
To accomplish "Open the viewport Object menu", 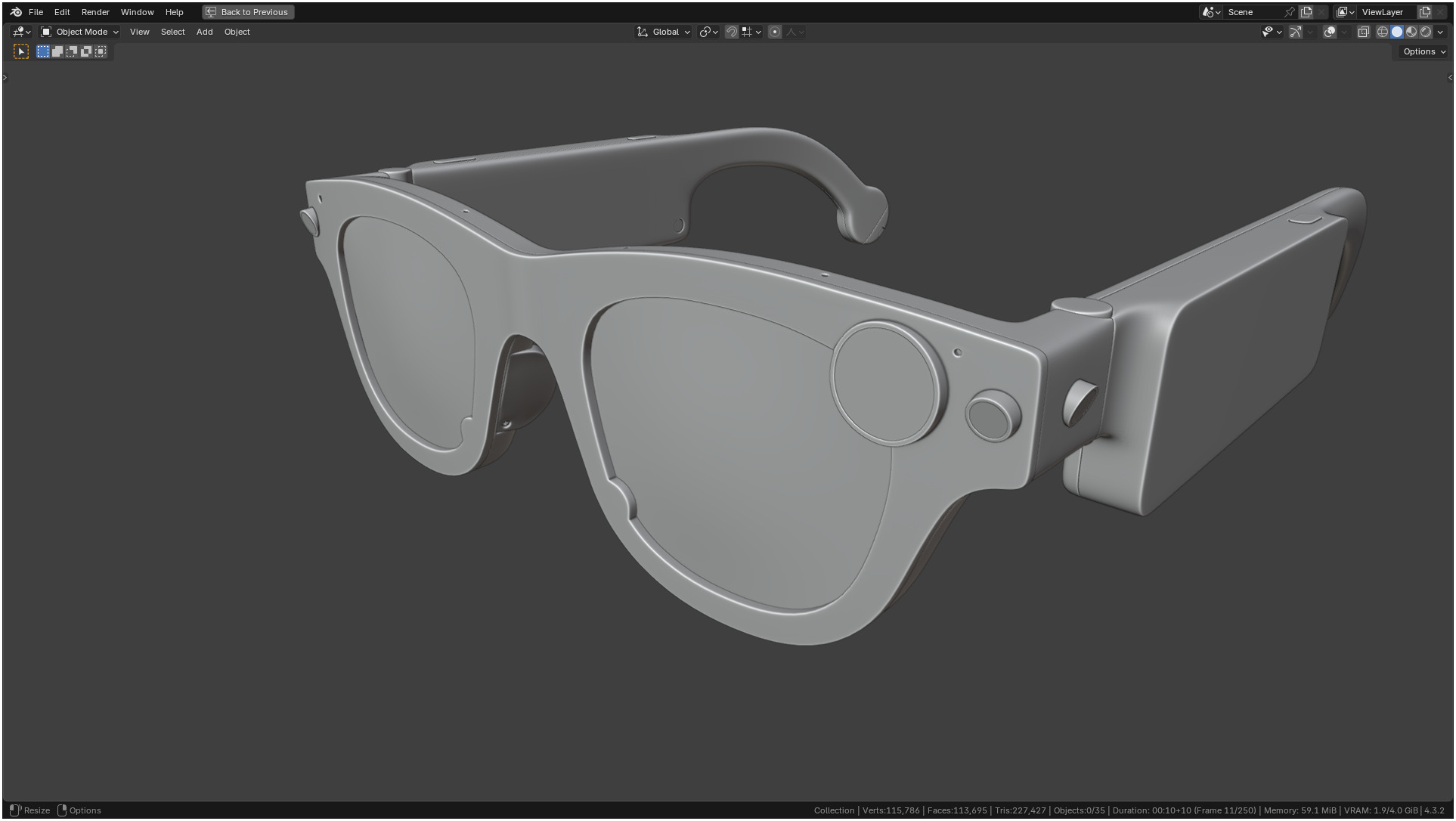I will (x=237, y=32).
